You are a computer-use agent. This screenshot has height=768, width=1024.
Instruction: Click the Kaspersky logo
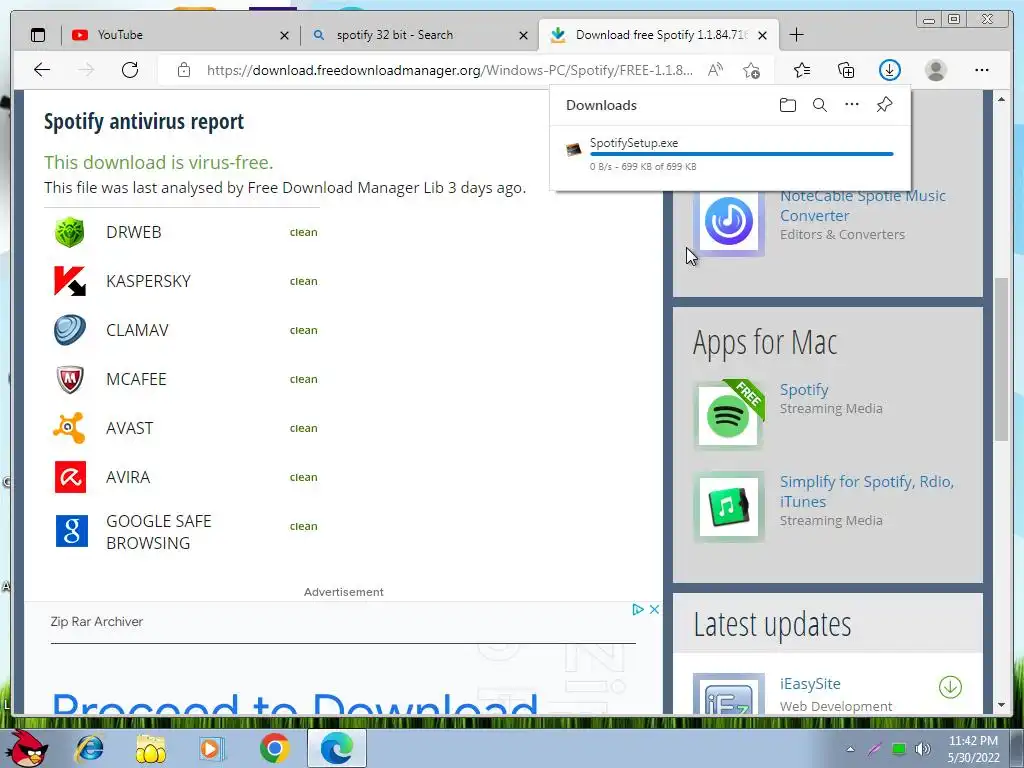[x=69, y=281]
